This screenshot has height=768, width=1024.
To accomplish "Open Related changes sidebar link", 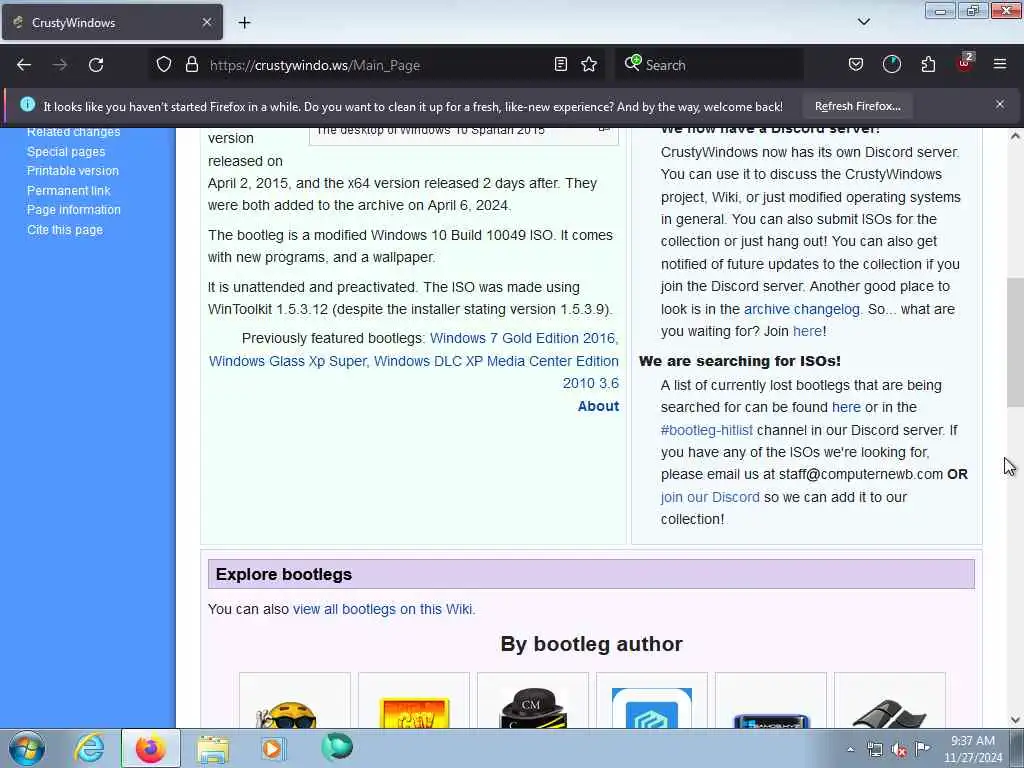I will point(74,132).
